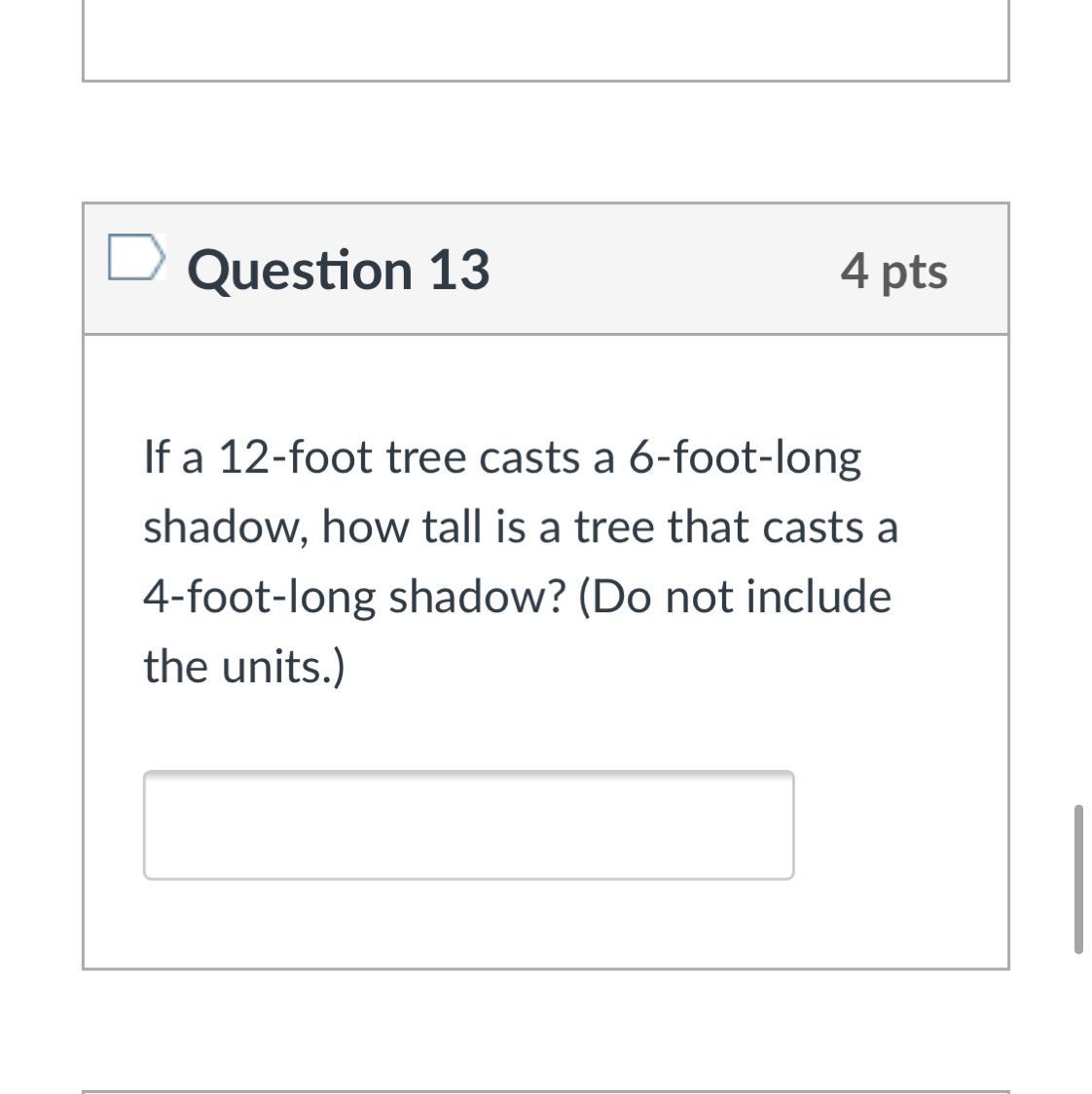Click the empty area right of the answer box

pos(900,825)
